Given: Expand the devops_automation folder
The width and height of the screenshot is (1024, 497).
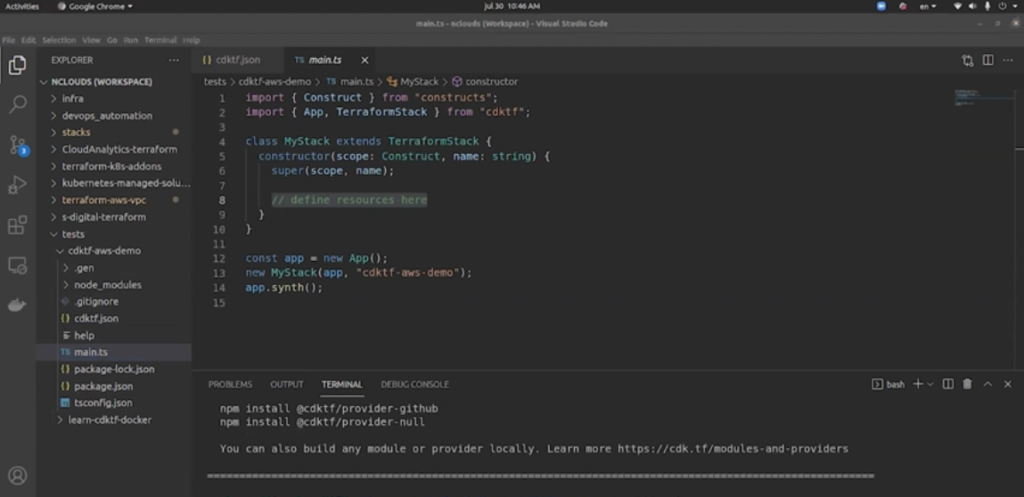Looking at the screenshot, I should tap(114, 116).
